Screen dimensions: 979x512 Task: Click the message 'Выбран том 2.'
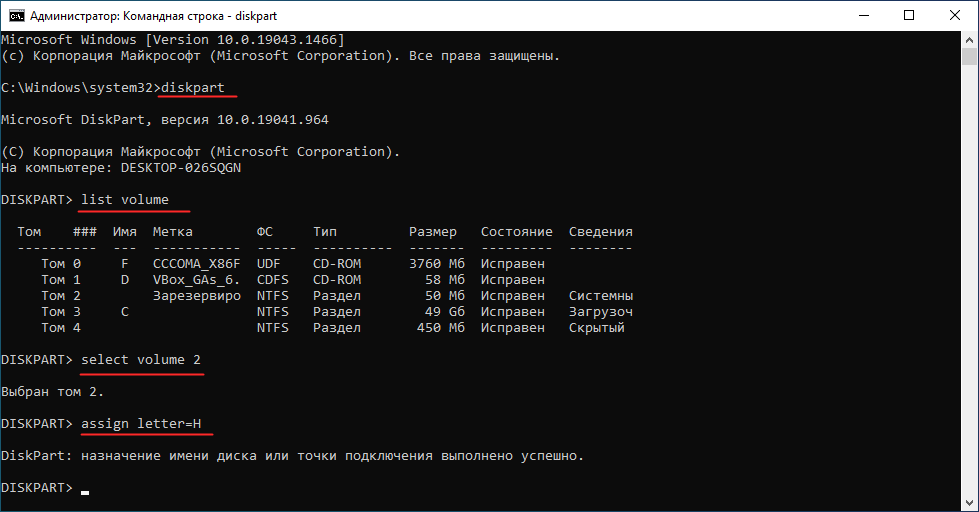[52, 391]
